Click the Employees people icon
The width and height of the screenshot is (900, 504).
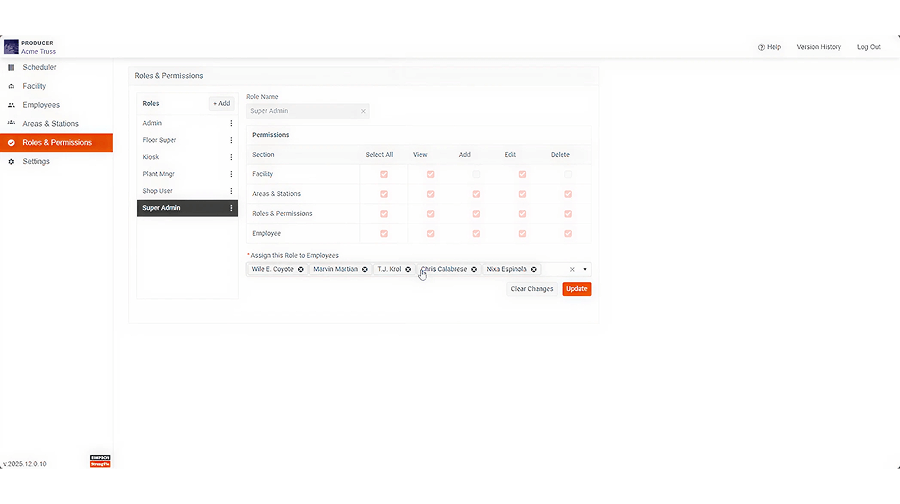[11, 105]
